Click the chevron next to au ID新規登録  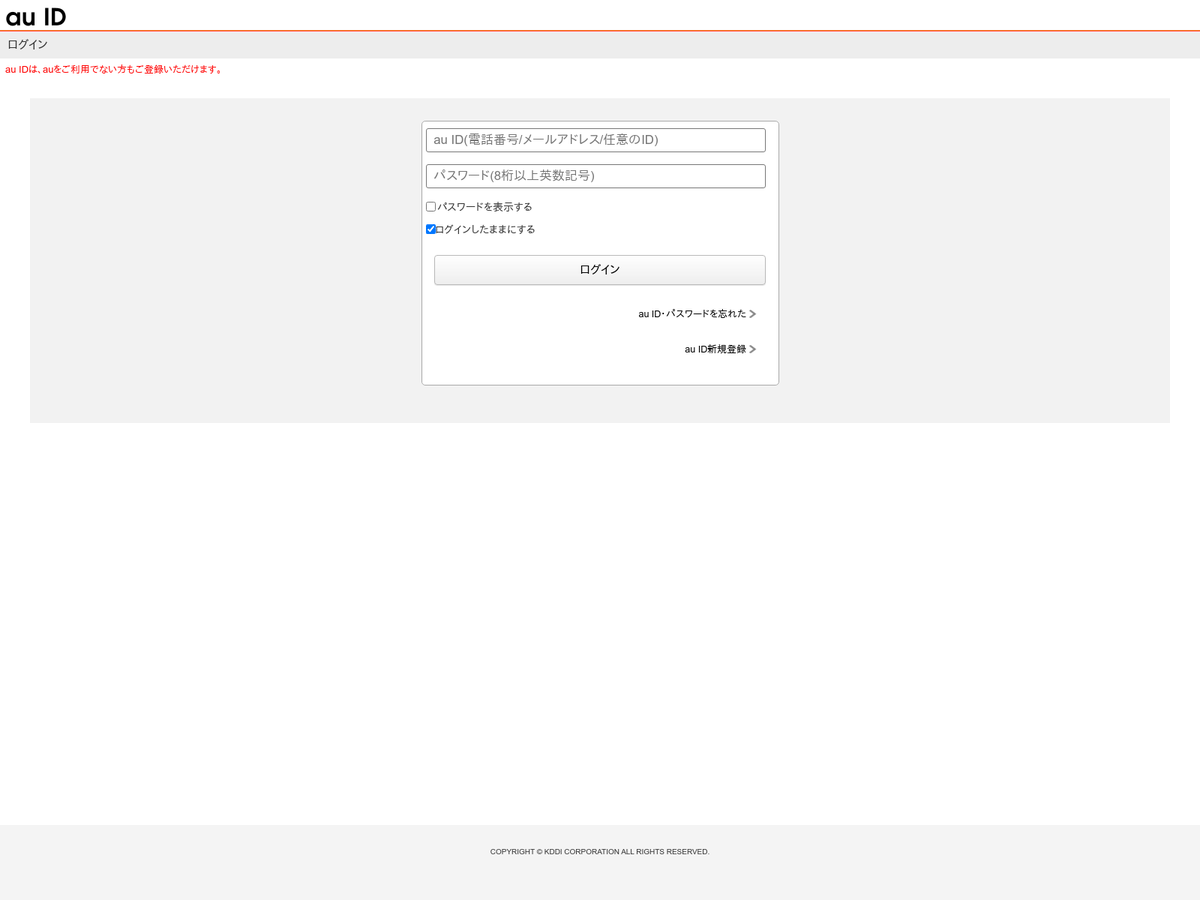click(753, 350)
